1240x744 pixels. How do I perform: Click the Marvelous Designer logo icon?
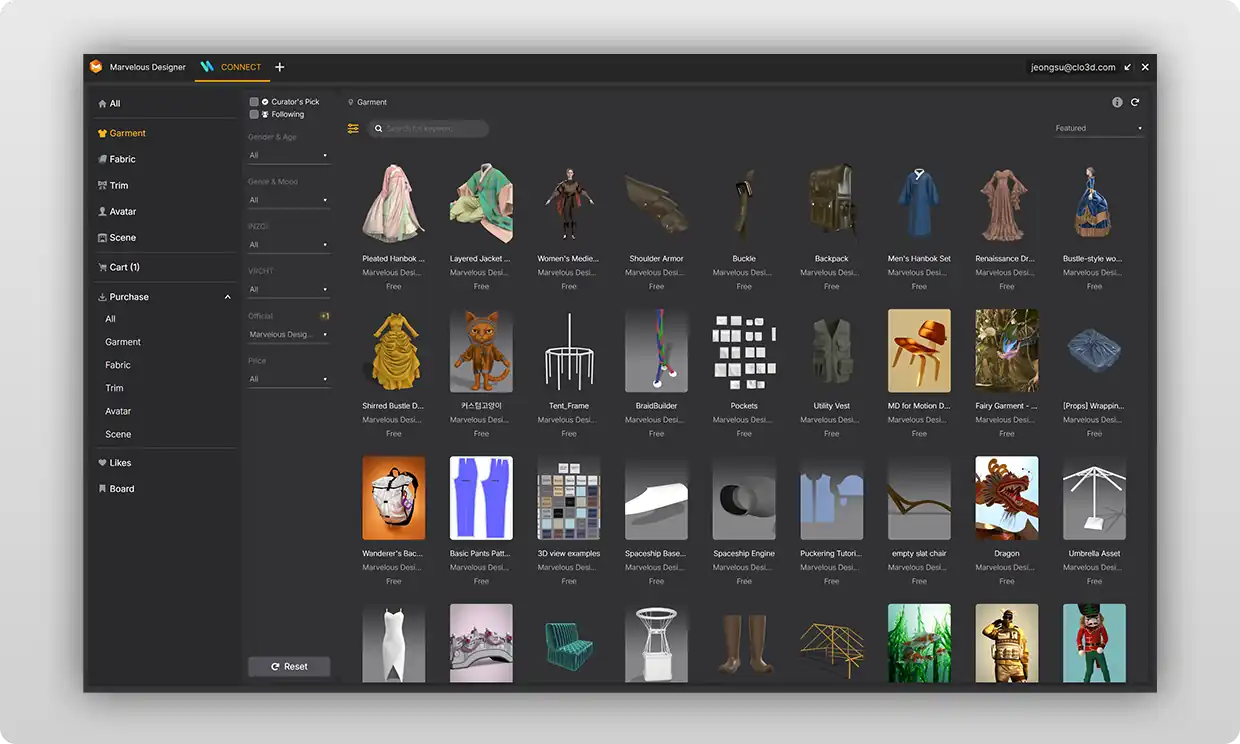click(x=96, y=67)
